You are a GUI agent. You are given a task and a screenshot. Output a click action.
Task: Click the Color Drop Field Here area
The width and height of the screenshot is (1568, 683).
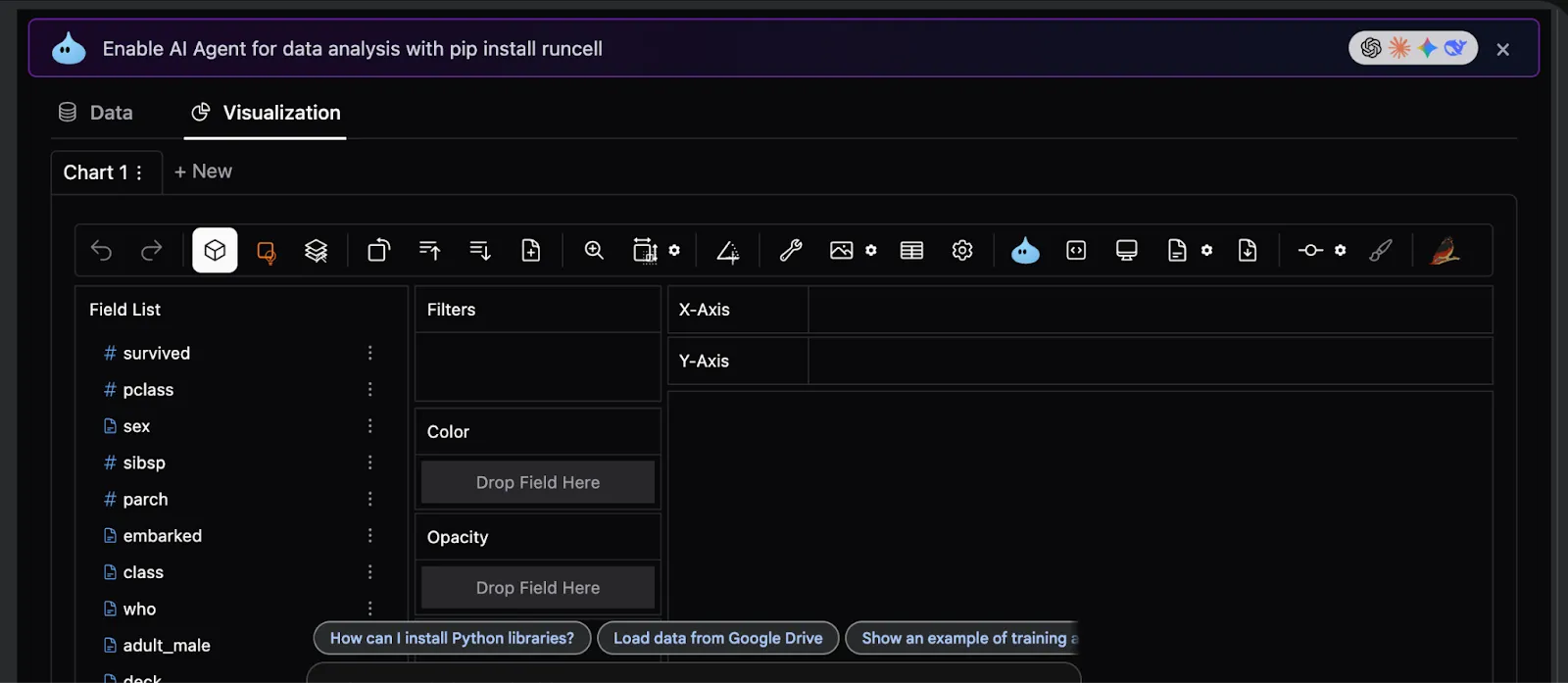point(537,482)
